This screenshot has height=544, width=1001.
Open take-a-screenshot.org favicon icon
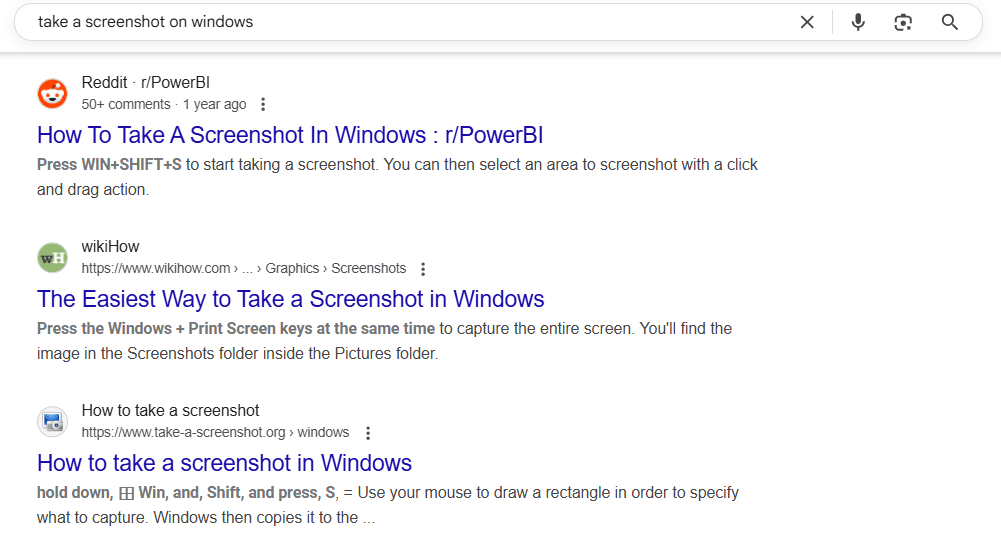pos(52,421)
